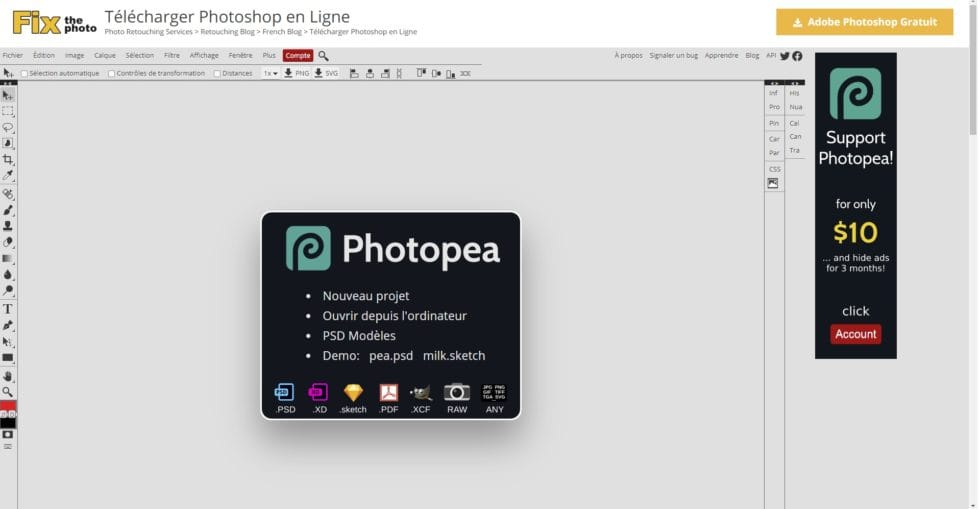The image size is (980, 509).
Task: Open the Édition menu
Action: (x=44, y=56)
